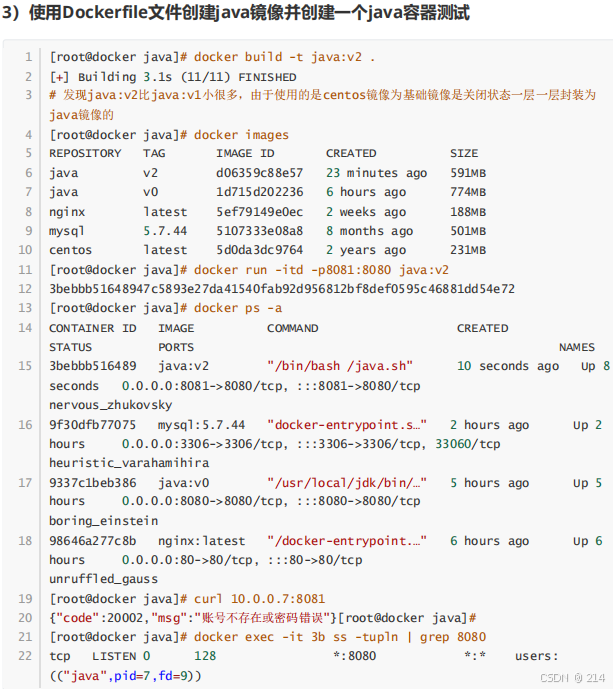Click the CONTAINER ID column header

(93, 328)
